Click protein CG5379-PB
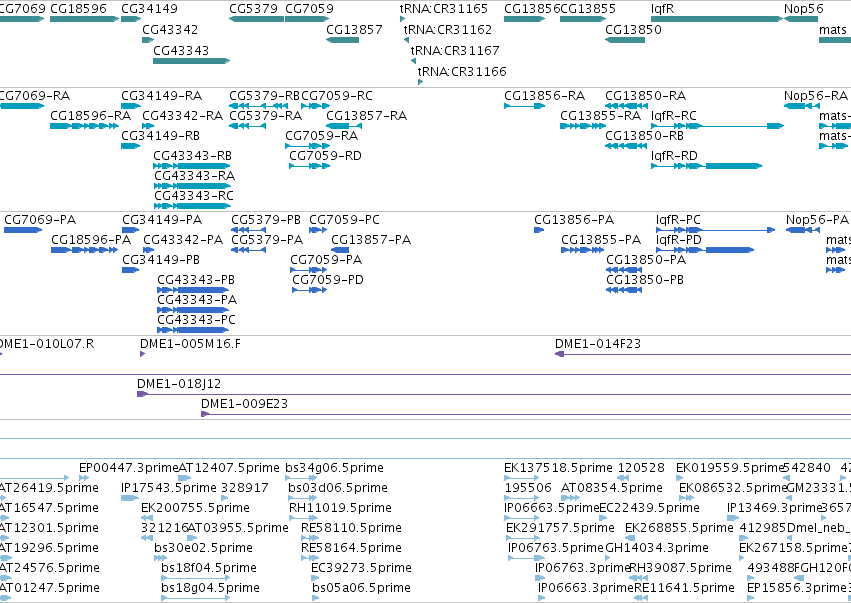 pos(266,220)
